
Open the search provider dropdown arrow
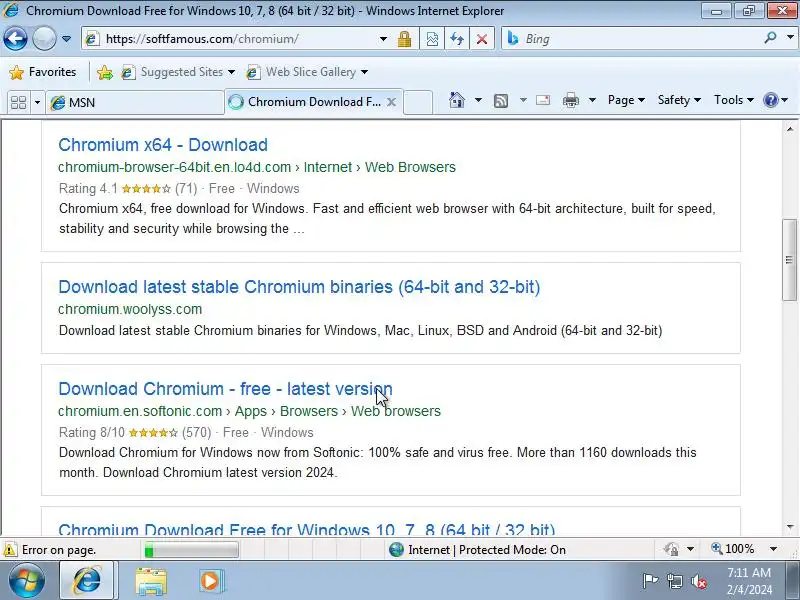[x=790, y=38]
